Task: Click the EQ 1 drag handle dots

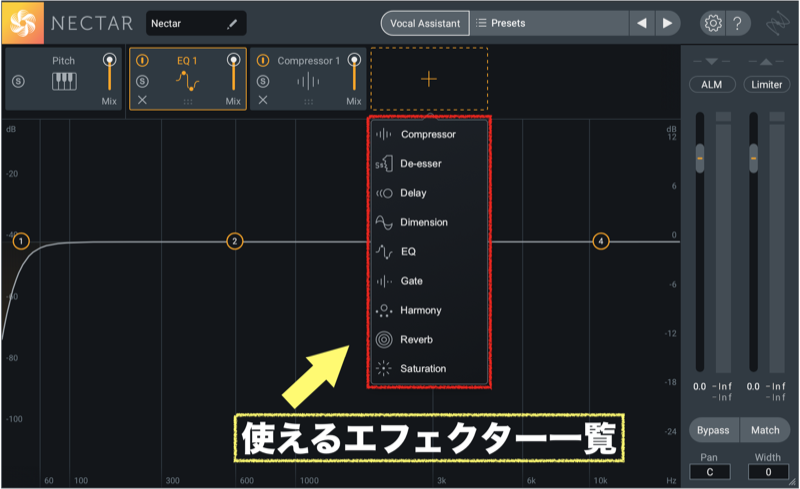Action: [188, 102]
